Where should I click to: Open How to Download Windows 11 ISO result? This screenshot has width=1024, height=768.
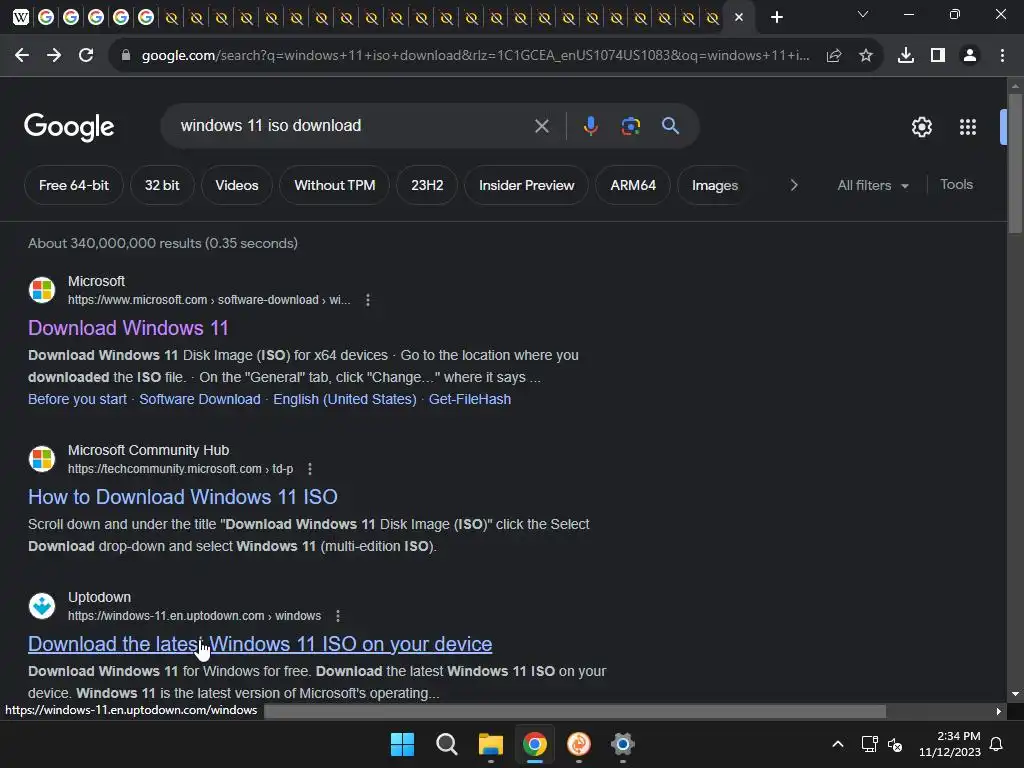[x=183, y=497]
